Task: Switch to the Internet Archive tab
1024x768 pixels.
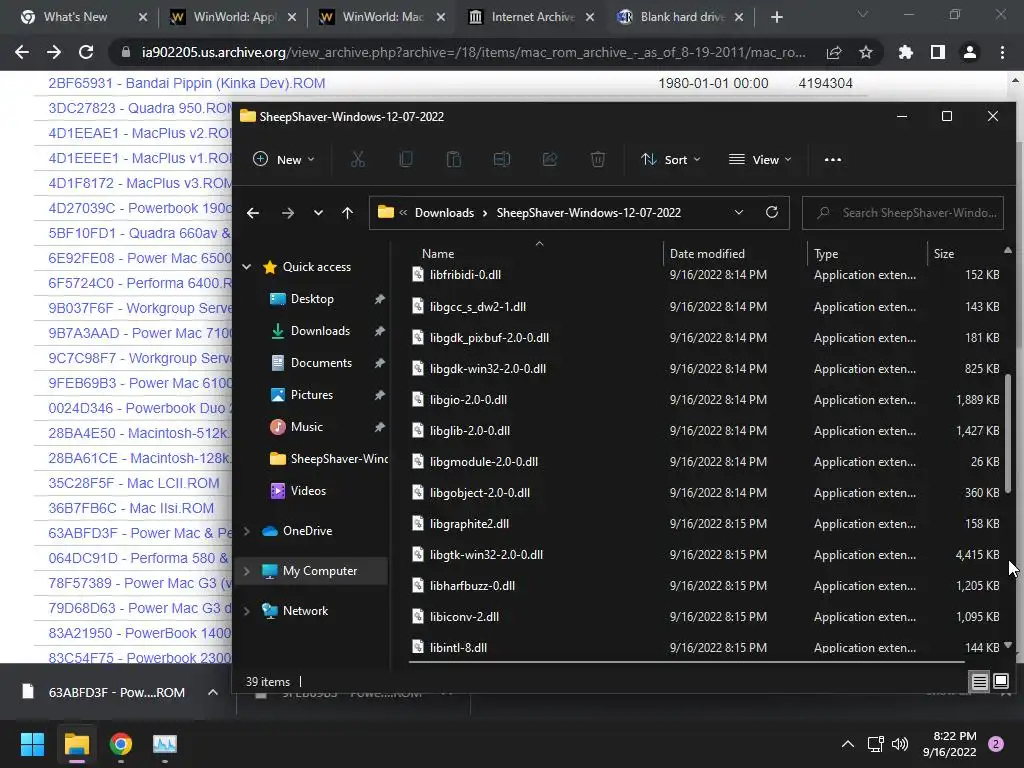Action: point(532,17)
